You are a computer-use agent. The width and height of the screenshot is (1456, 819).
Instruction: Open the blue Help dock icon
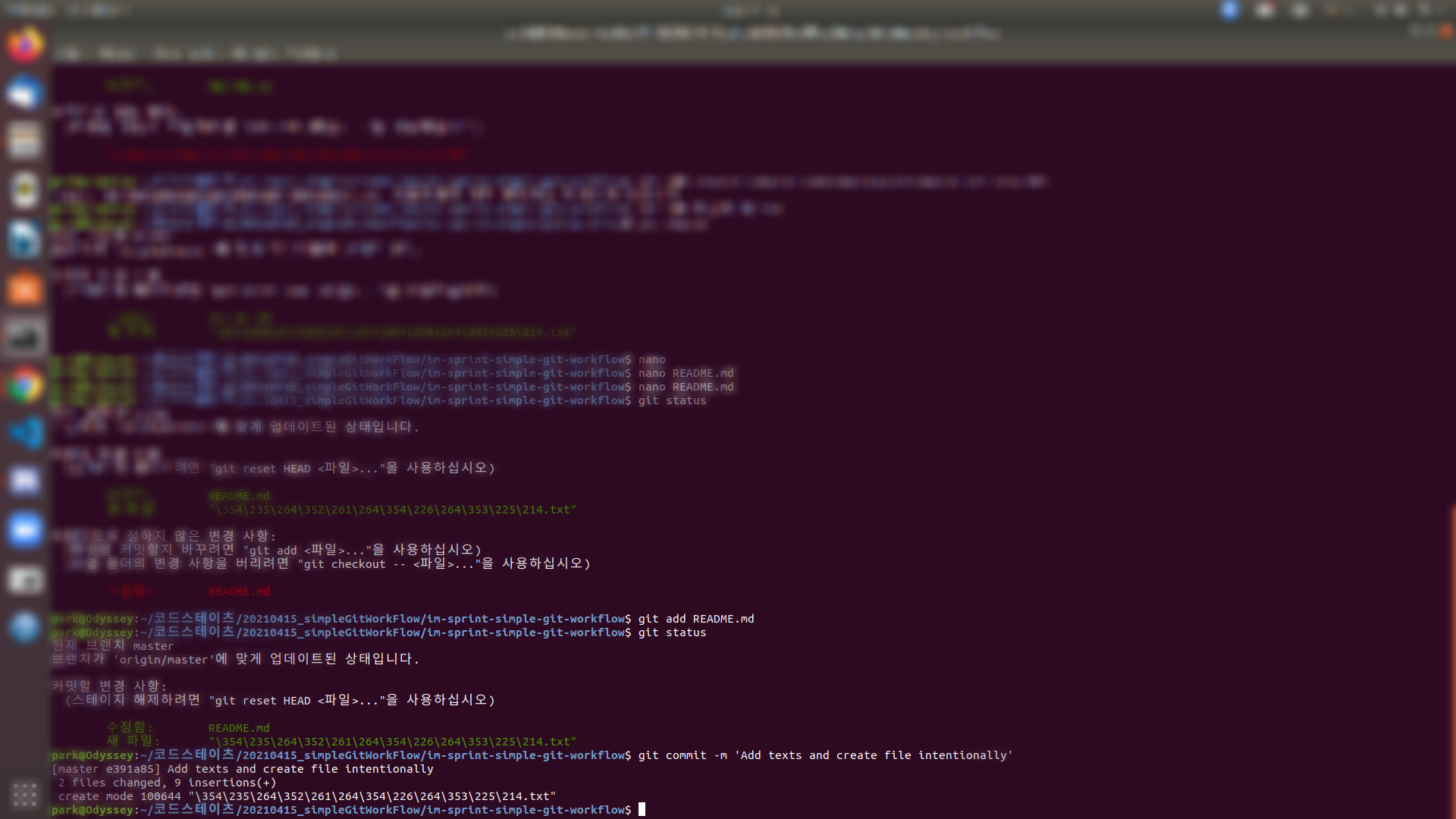pyautogui.click(x=24, y=627)
